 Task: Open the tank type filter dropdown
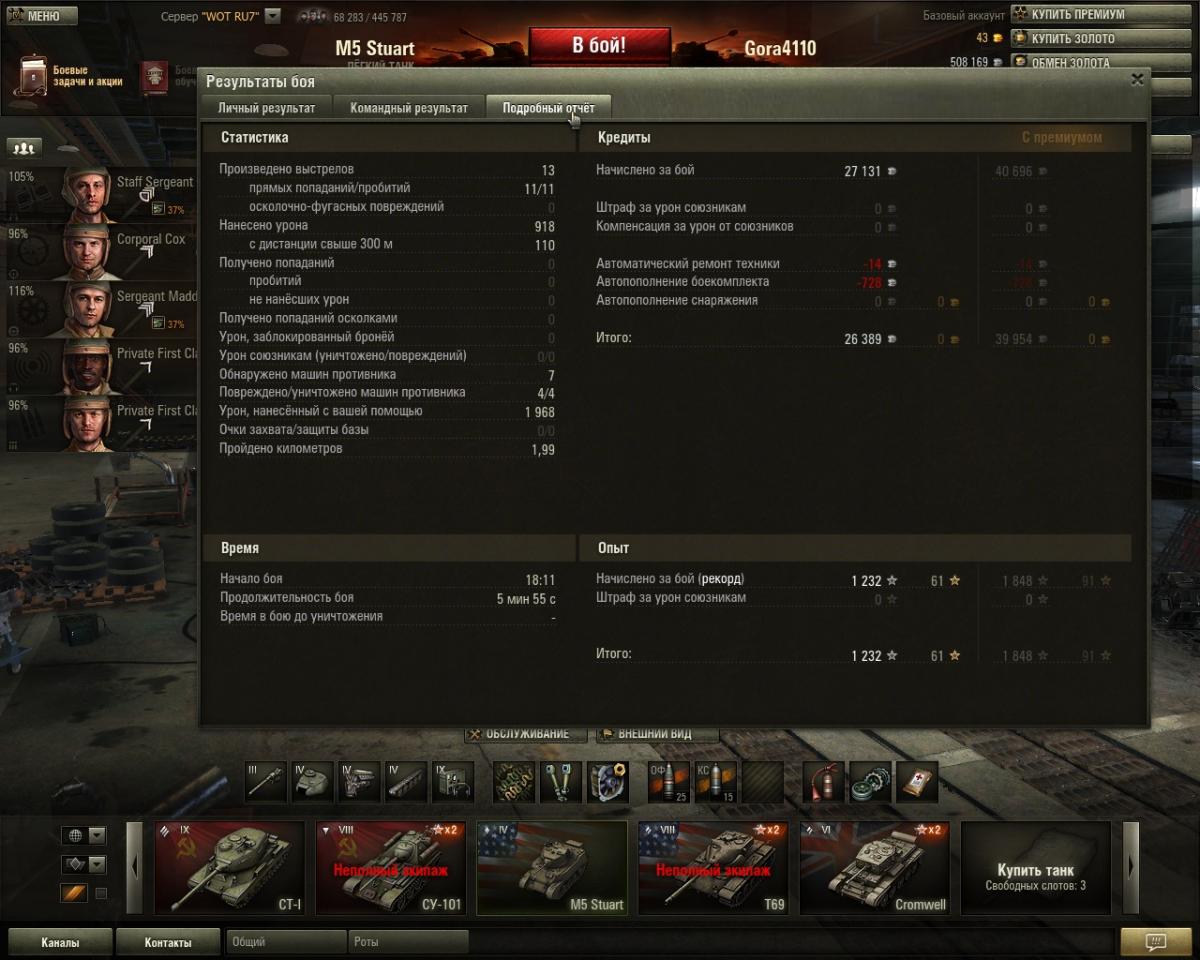[x=97, y=864]
